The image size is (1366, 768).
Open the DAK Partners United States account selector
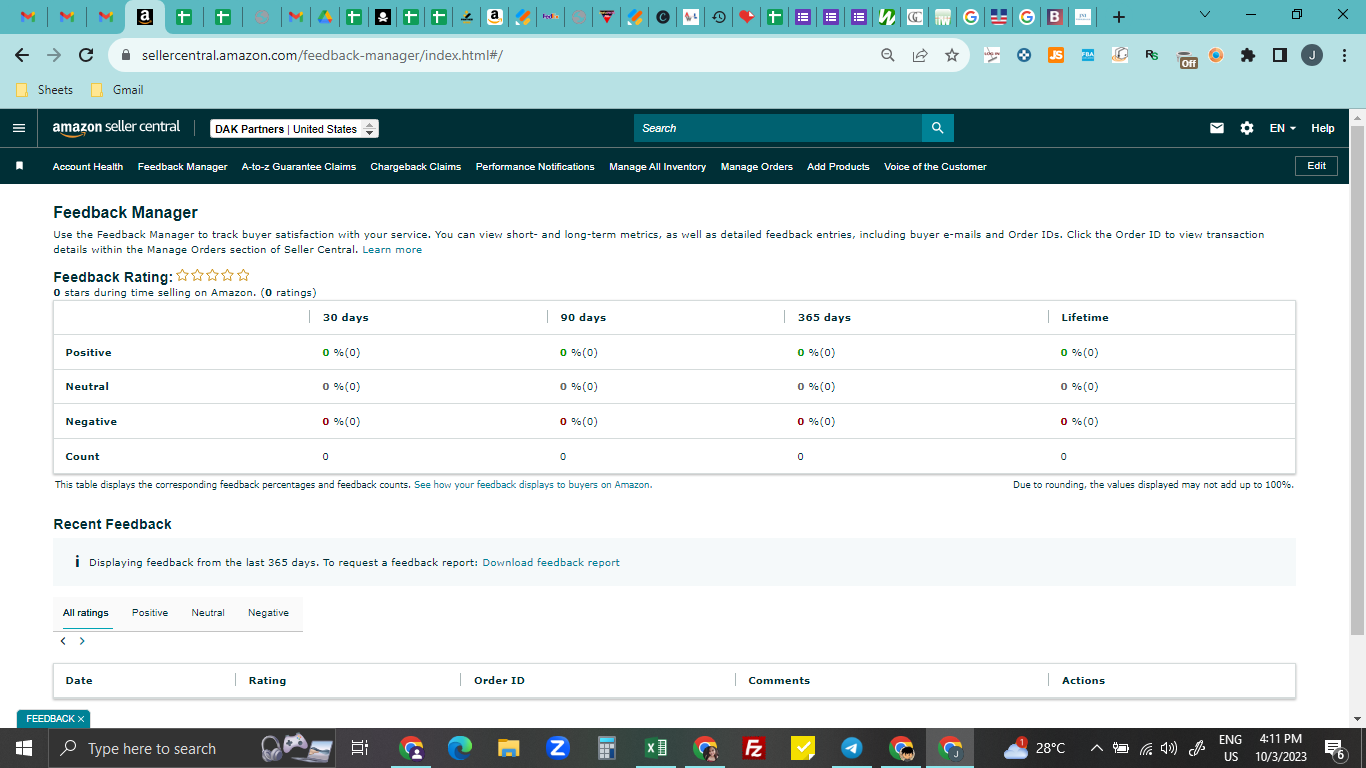pos(295,129)
